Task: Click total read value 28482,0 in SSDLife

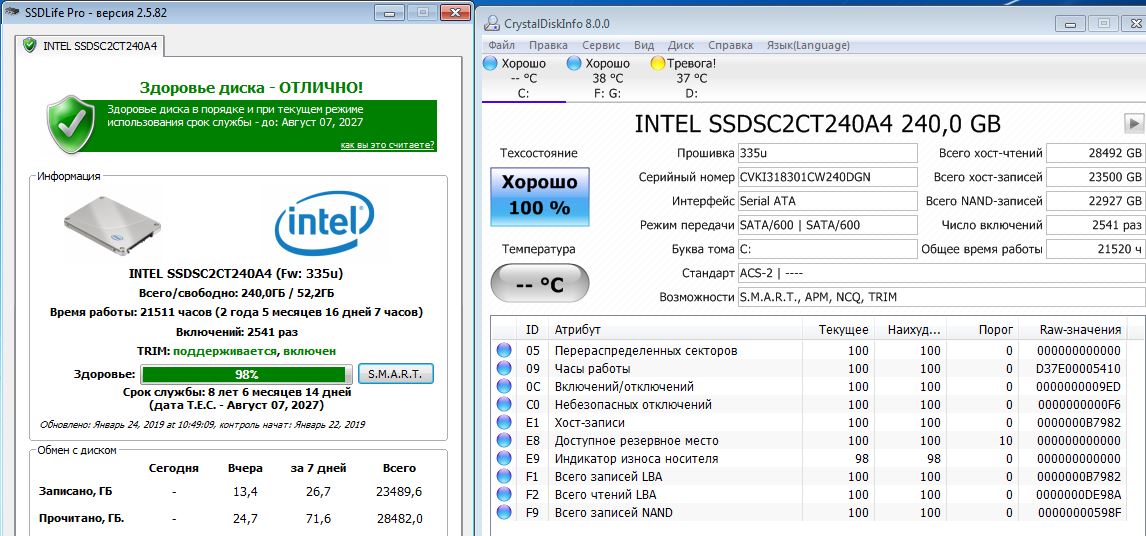Action: click(x=399, y=518)
